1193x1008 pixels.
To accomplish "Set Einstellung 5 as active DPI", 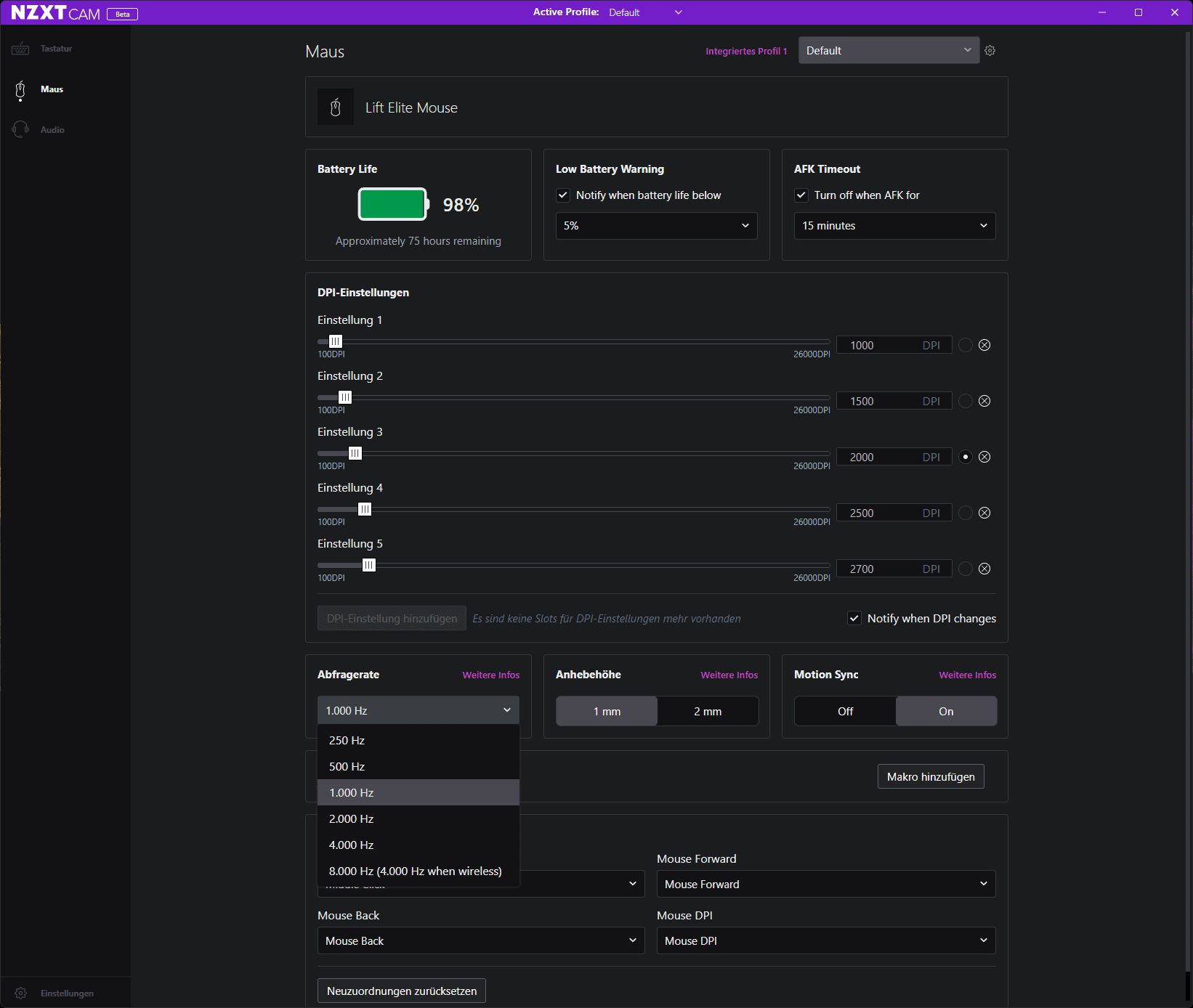I will pyautogui.click(x=966, y=569).
